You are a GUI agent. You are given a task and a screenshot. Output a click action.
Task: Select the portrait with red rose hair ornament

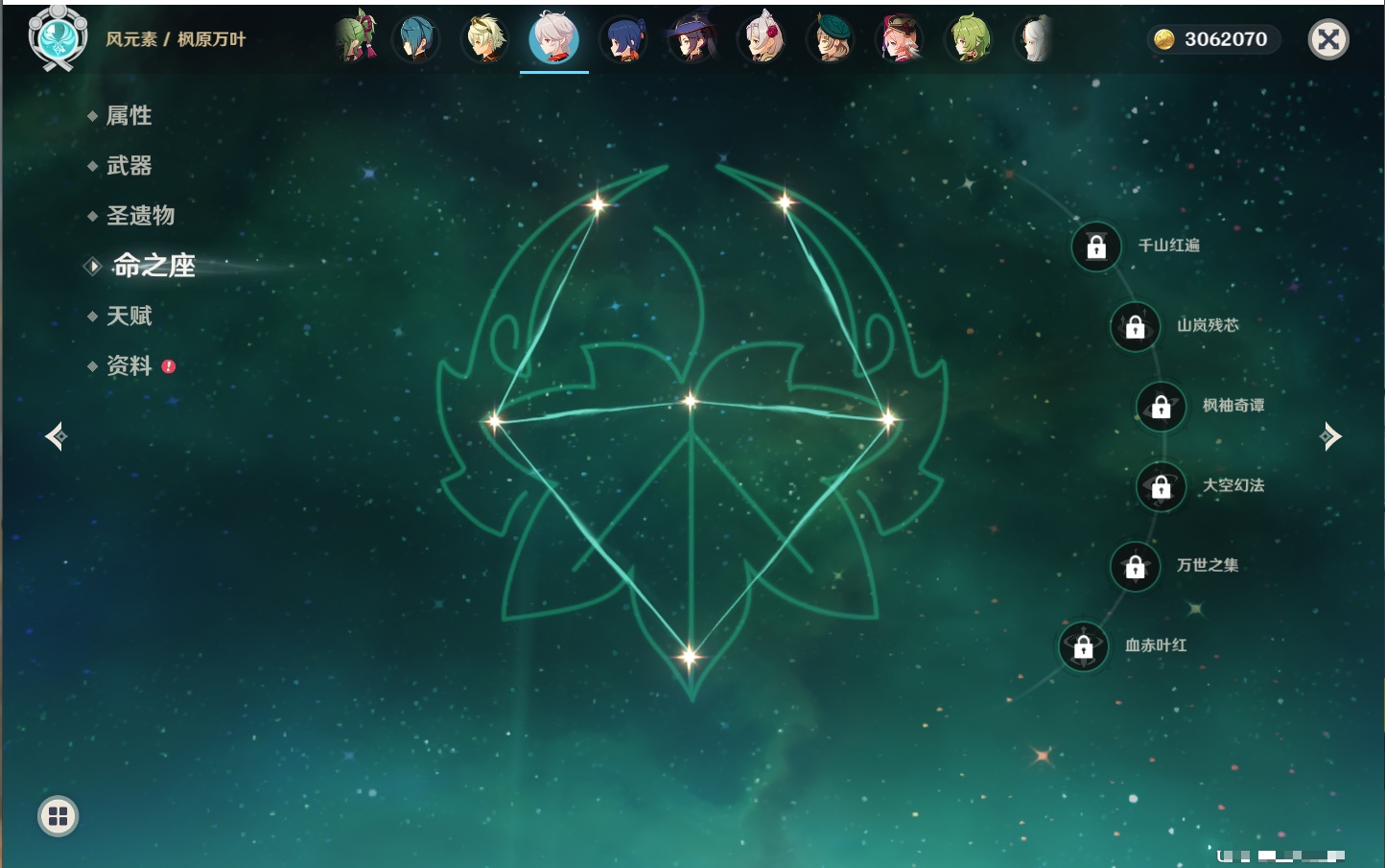click(763, 38)
